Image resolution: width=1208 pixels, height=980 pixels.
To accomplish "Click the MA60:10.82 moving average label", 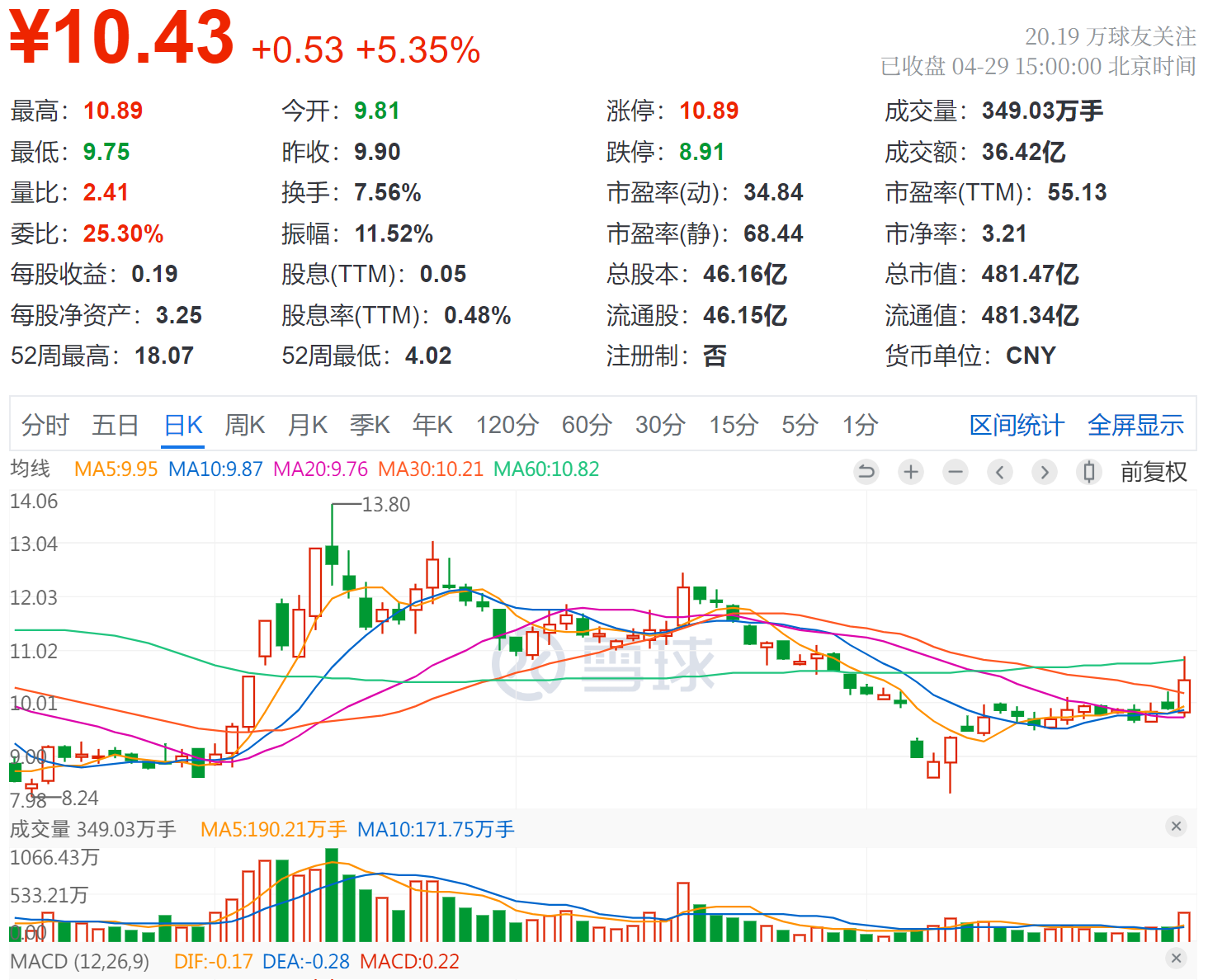I will coord(546,469).
